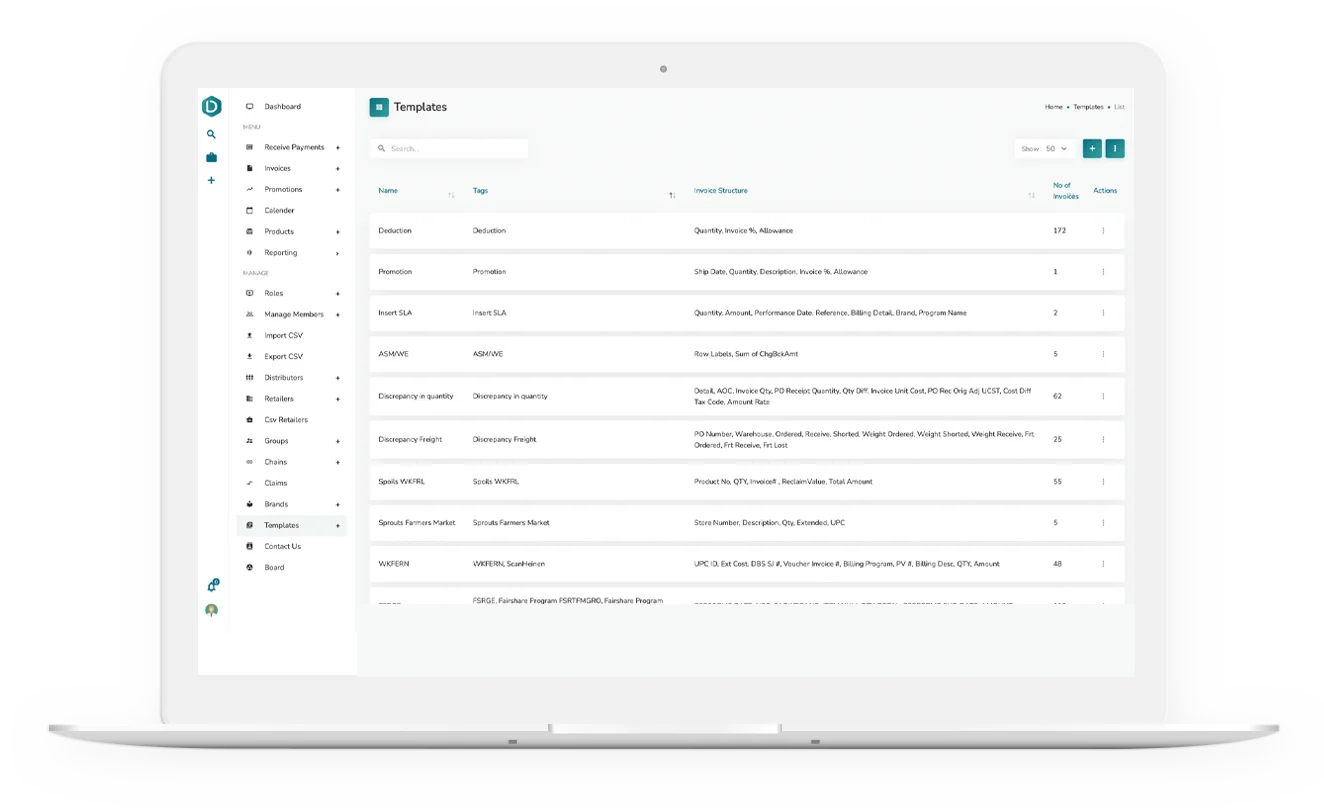
Task: Open actions menu for Spoils WKFRL row
Action: (x=1103, y=482)
